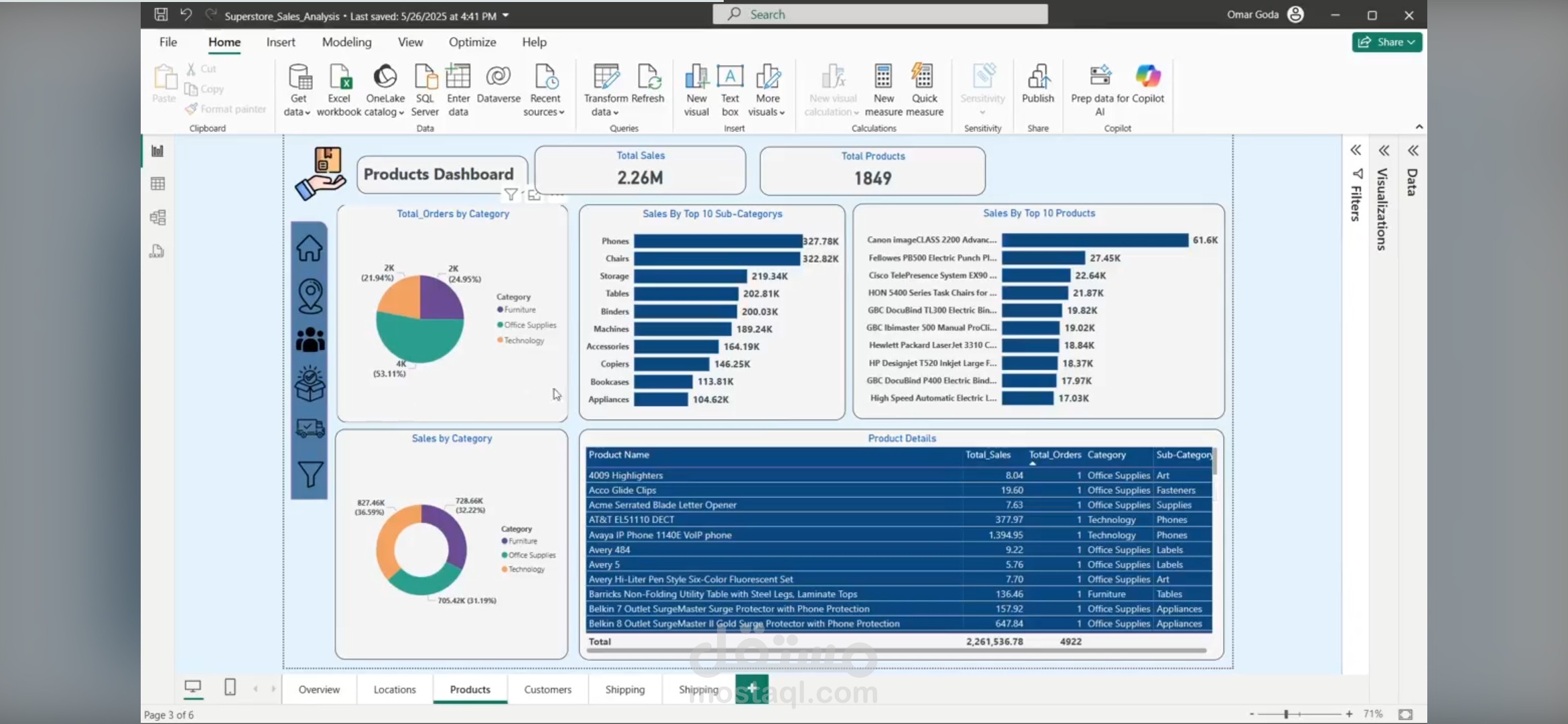Insert a New visual
This screenshot has width=1568, height=724.
click(696, 90)
